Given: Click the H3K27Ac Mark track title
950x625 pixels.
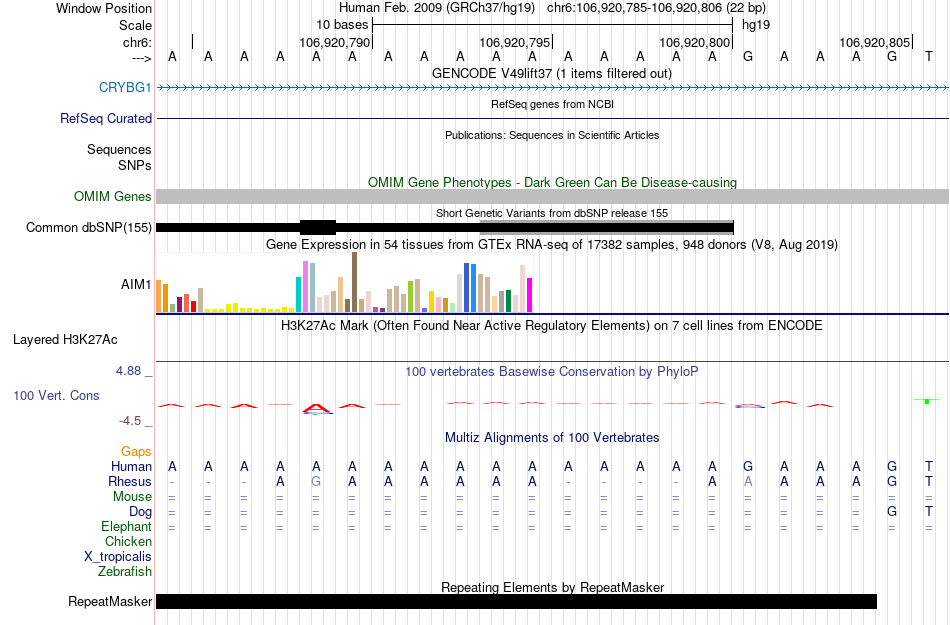Looking at the screenshot, I should (x=552, y=325).
